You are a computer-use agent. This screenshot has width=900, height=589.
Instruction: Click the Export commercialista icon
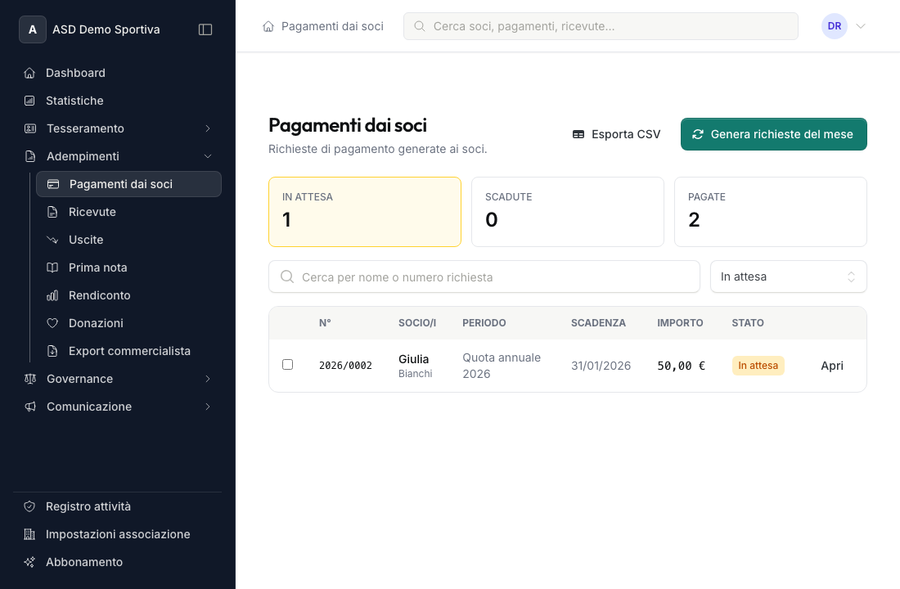coord(50,351)
